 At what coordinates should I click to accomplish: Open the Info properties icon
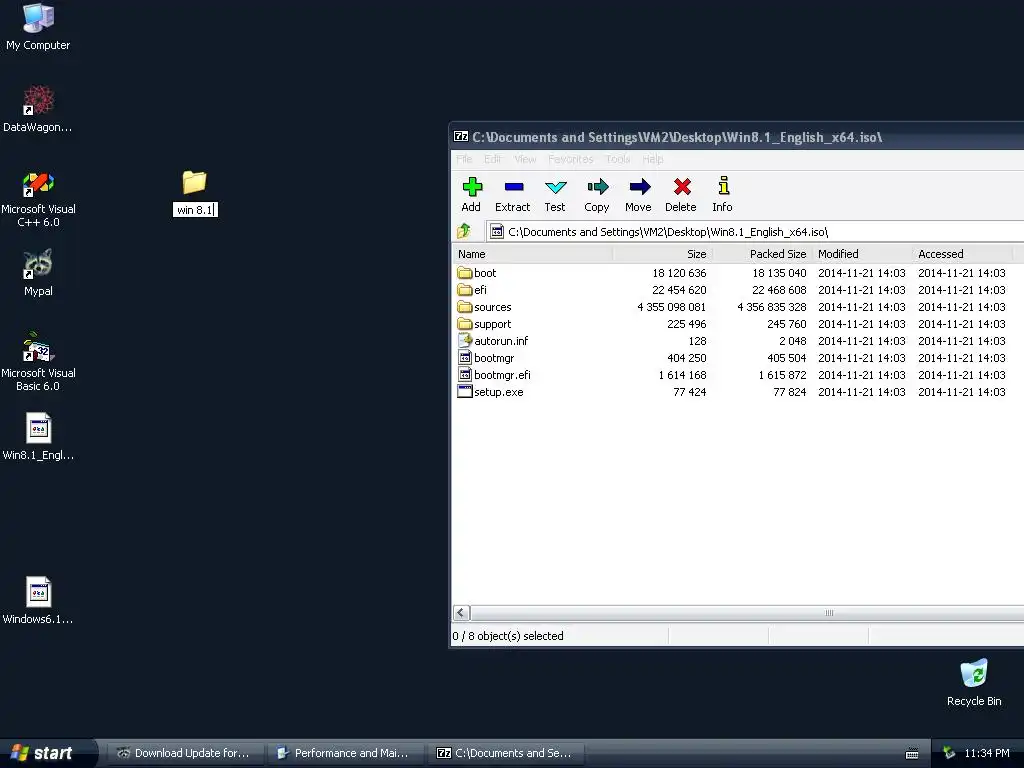(723, 186)
